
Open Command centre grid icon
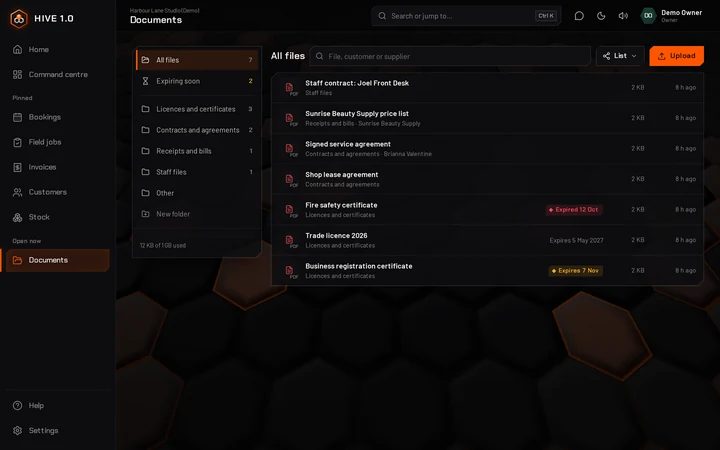17,74
